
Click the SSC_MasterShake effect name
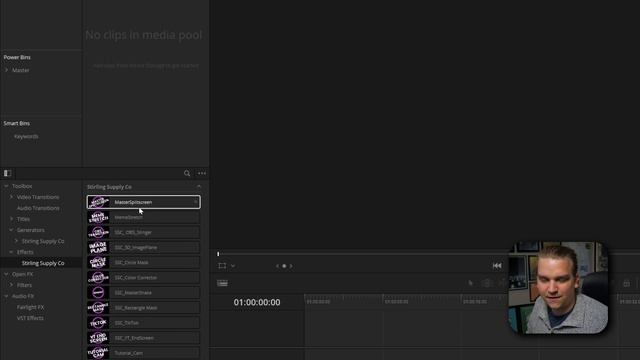tap(133, 293)
